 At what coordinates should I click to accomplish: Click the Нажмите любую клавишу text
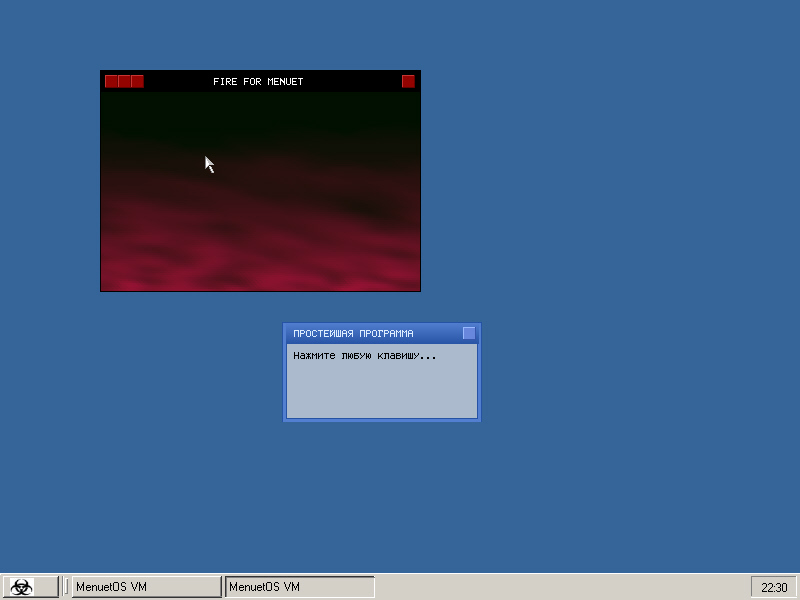tap(364, 355)
